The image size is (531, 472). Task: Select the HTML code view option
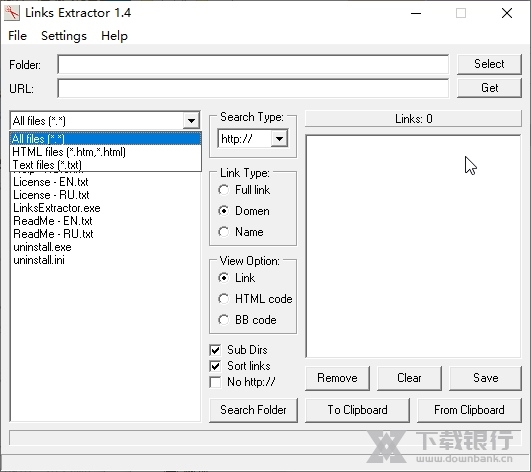(255, 299)
